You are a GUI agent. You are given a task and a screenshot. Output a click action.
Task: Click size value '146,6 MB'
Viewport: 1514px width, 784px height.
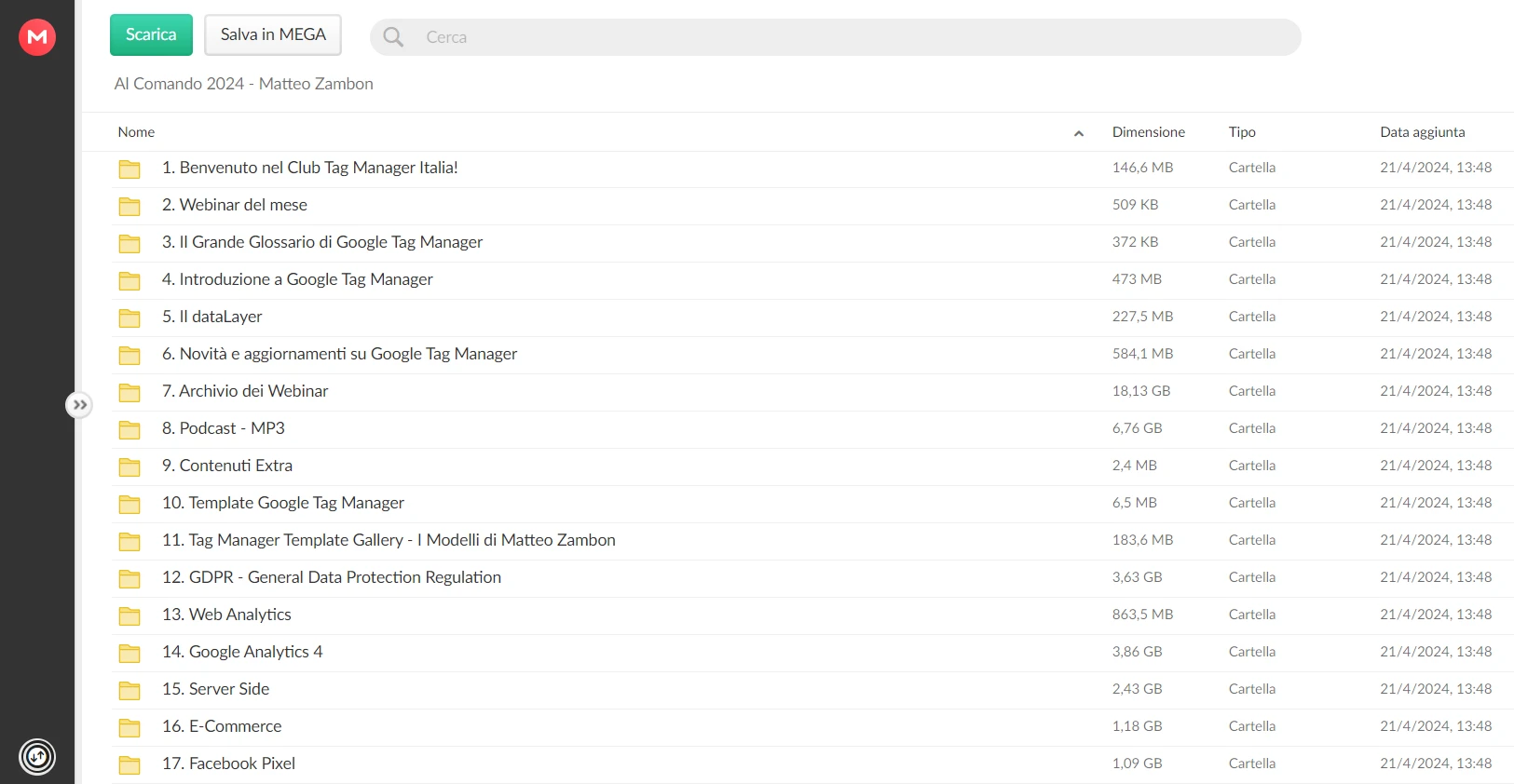click(x=1142, y=168)
